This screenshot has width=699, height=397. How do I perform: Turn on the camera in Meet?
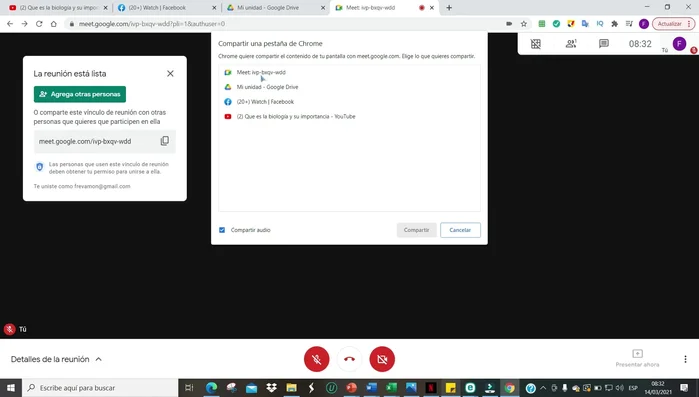click(382, 359)
